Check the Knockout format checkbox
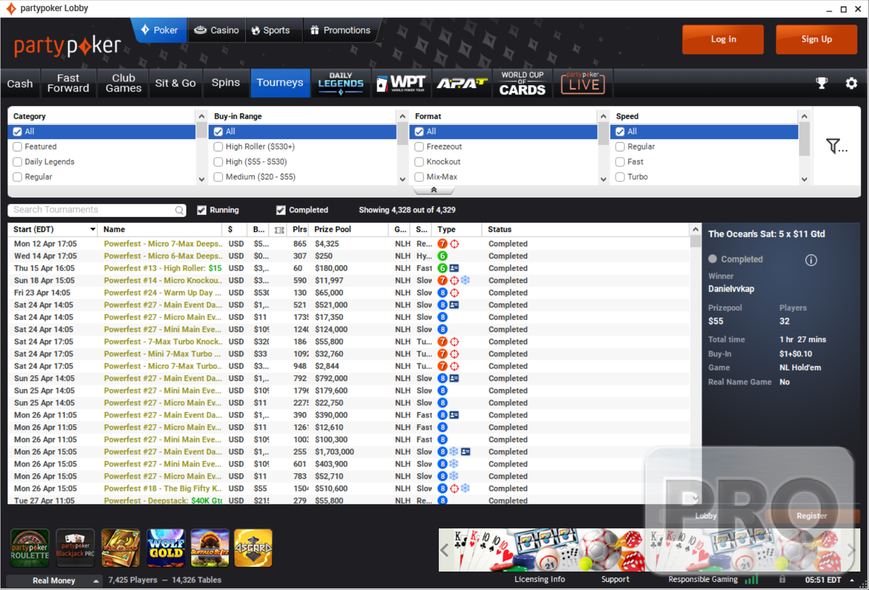The width and height of the screenshot is (869, 590). point(420,162)
